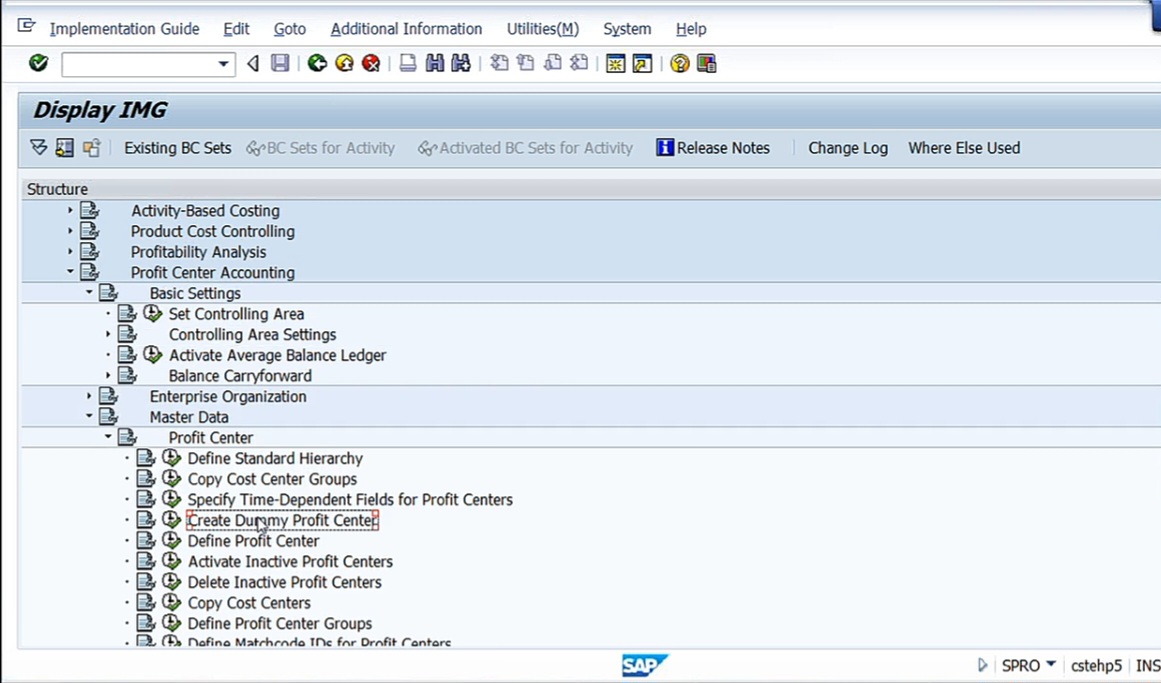Image resolution: width=1161 pixels, height=683 pixels.
Task: Click the Save diskette icon
Action: (x=280, y=64)
